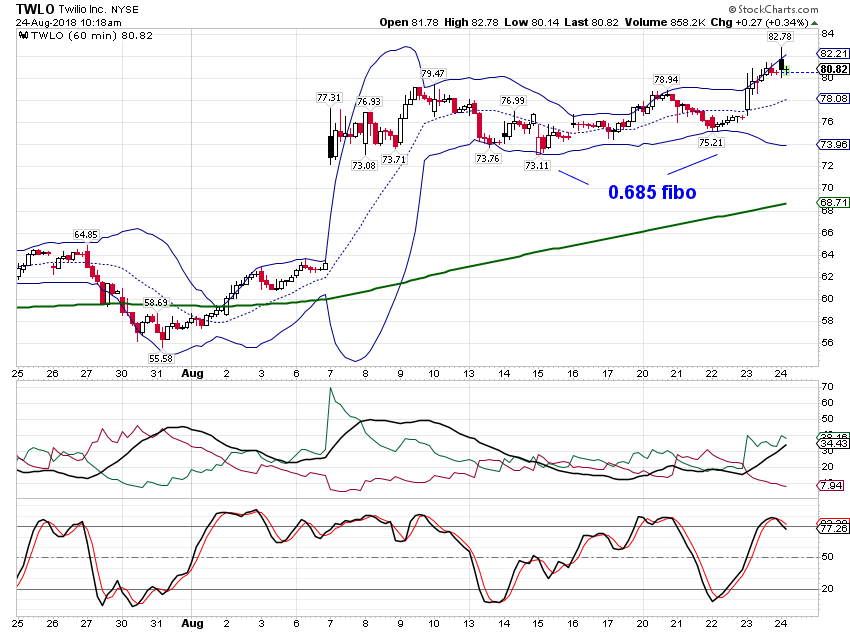Click the 73.96 lower band axis tag
Image resolution: width=850 pixels, height=633 pixels.
[833, 144]
